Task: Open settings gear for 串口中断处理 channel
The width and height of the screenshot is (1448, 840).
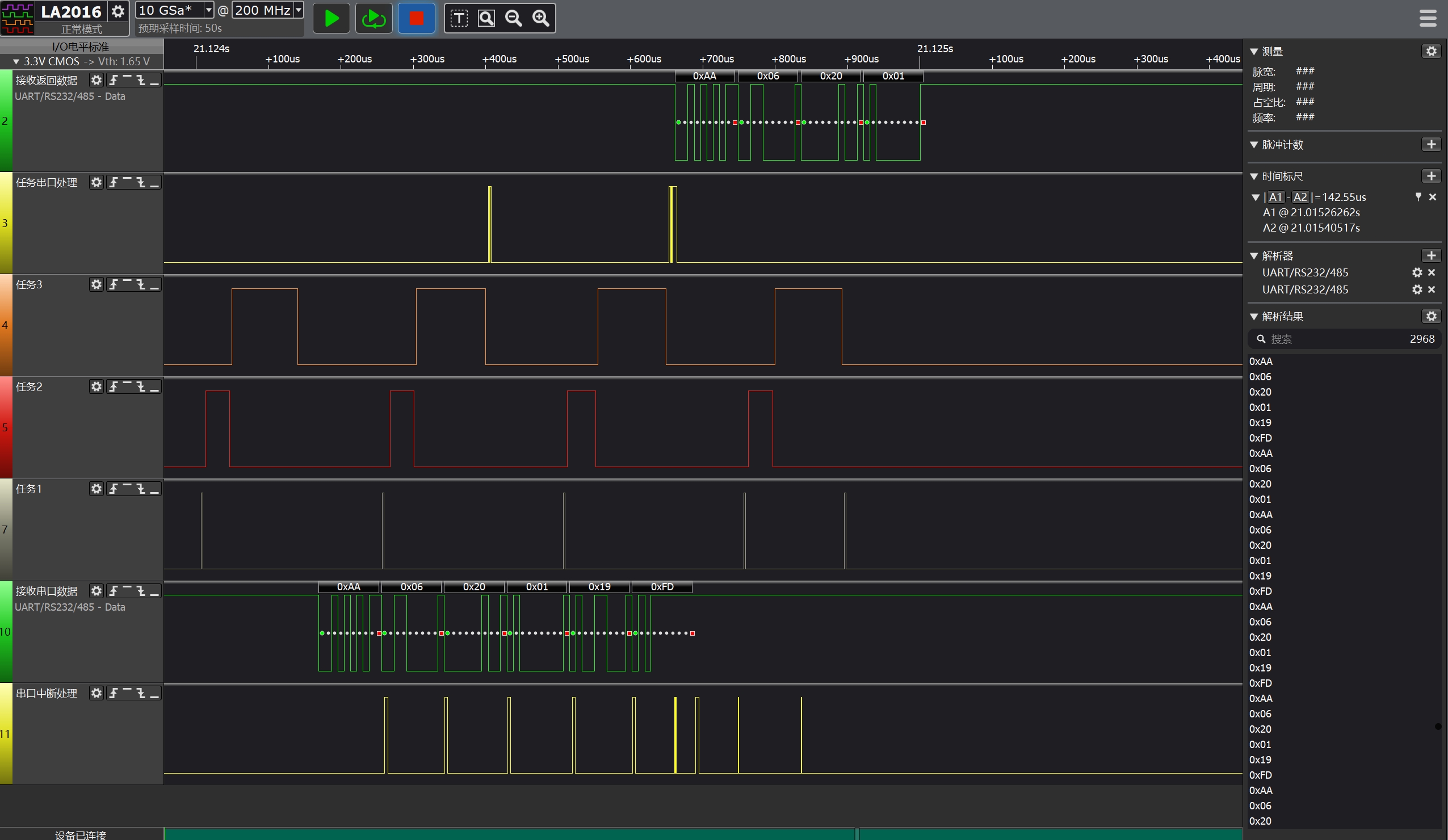Action: [96, 693]
